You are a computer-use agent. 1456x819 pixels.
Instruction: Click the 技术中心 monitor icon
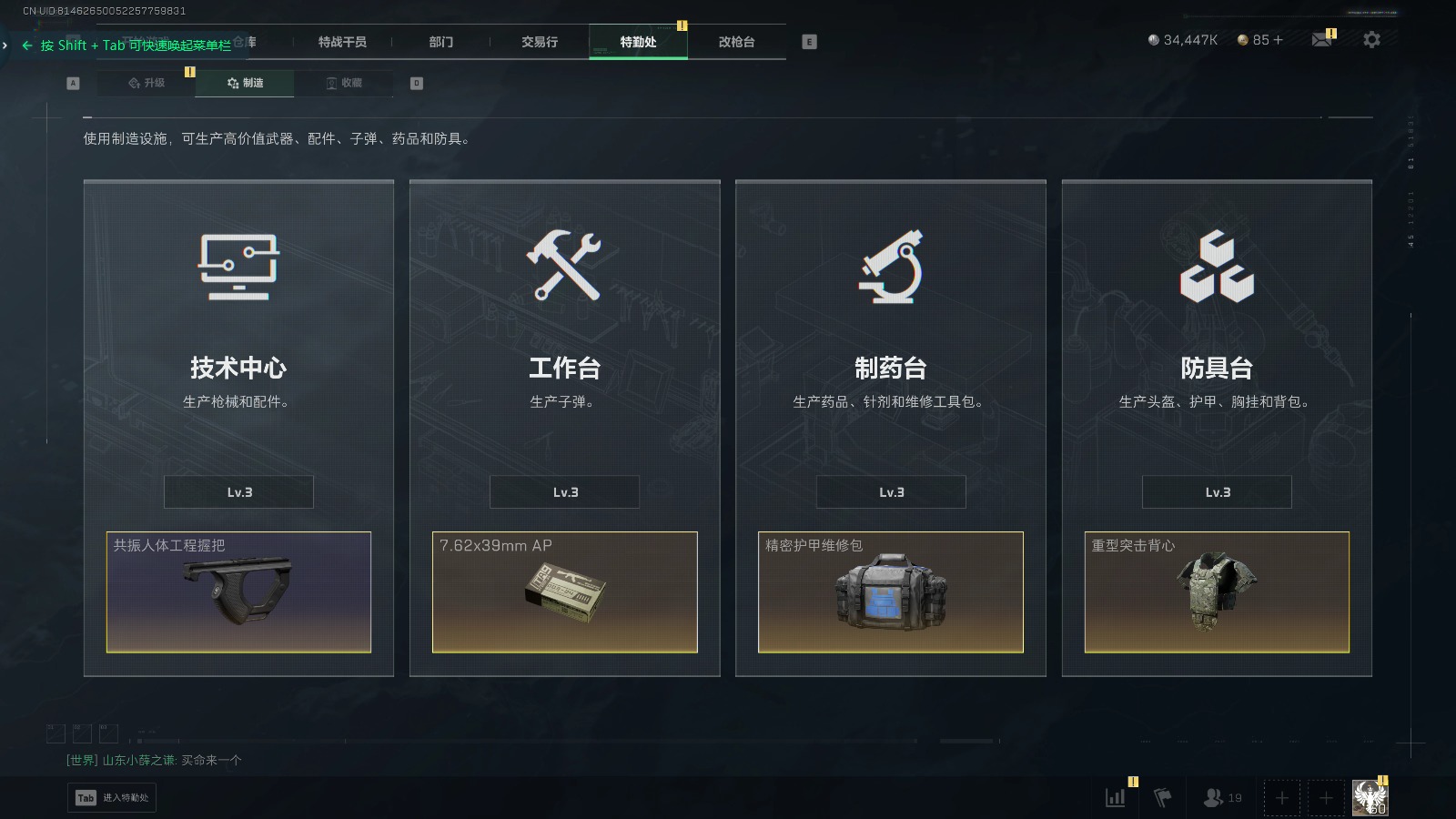coord(238,267)
